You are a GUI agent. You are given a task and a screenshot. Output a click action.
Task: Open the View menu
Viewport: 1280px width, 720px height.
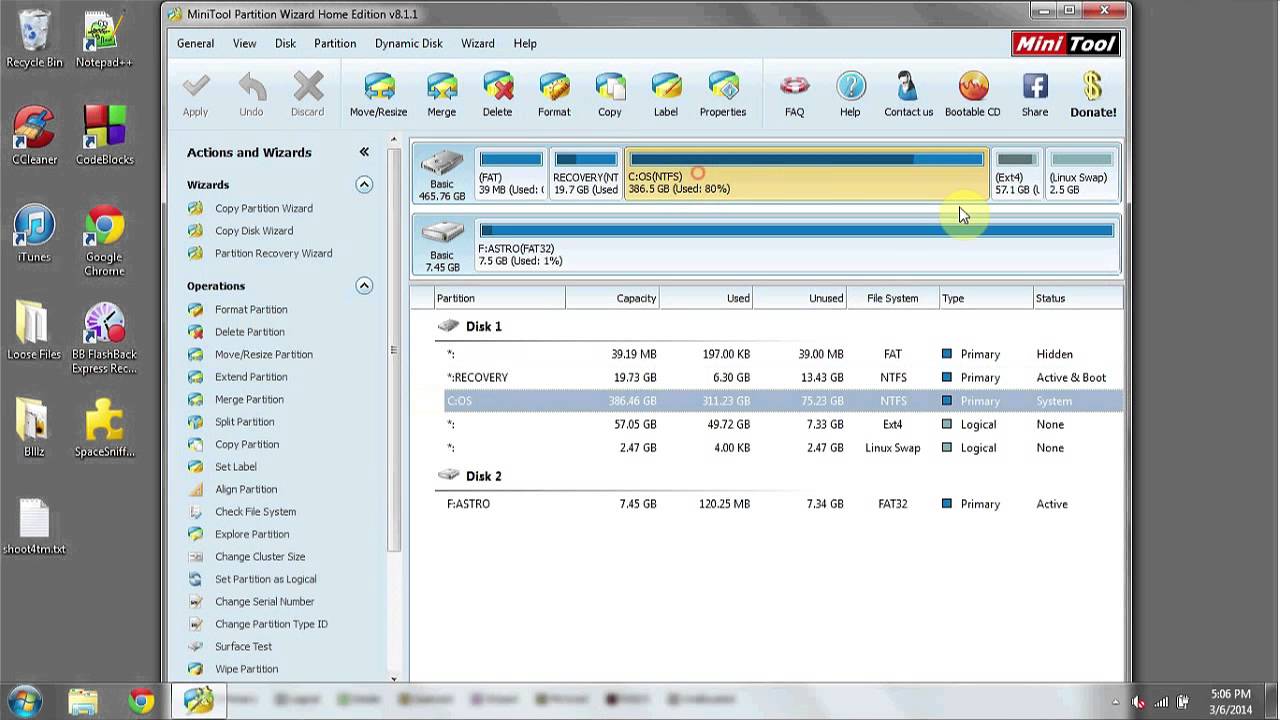[x=244, y=44]
